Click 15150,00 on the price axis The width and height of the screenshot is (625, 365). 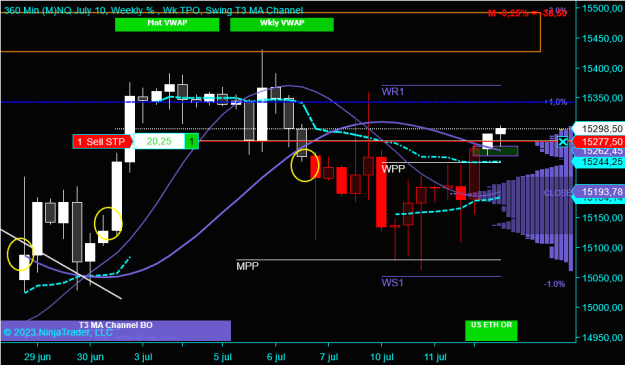602,218
